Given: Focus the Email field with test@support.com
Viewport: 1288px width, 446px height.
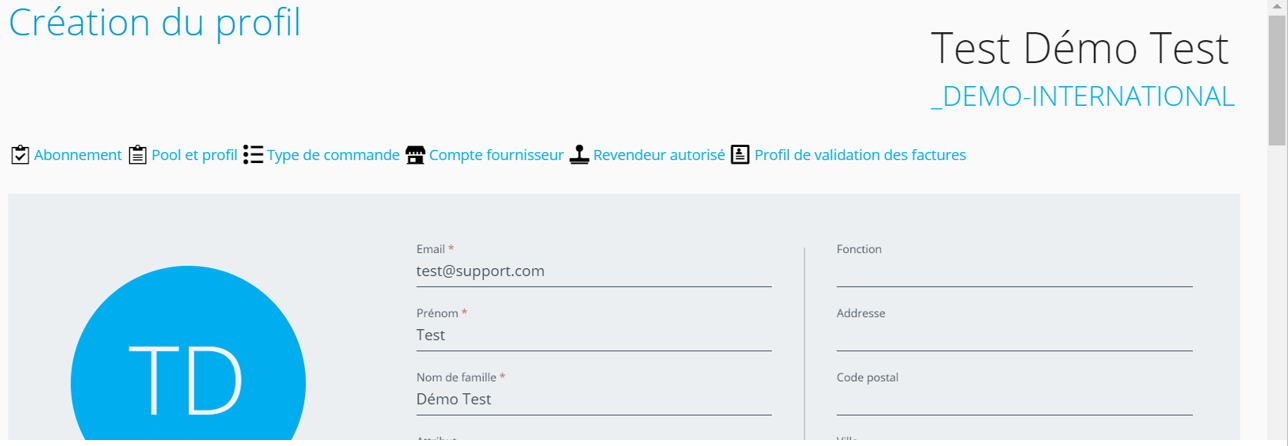Looking at the screenshot, I should click(594, 272).
